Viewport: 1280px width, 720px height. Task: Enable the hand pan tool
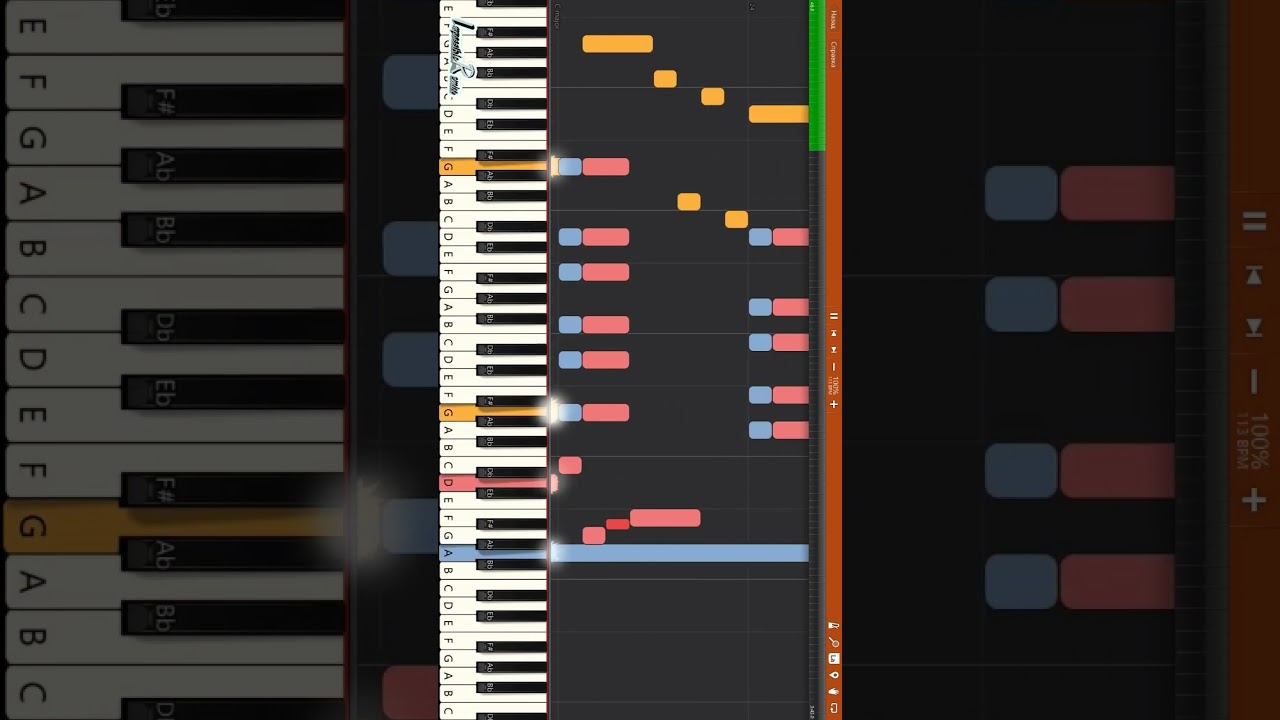click(834, 691)
